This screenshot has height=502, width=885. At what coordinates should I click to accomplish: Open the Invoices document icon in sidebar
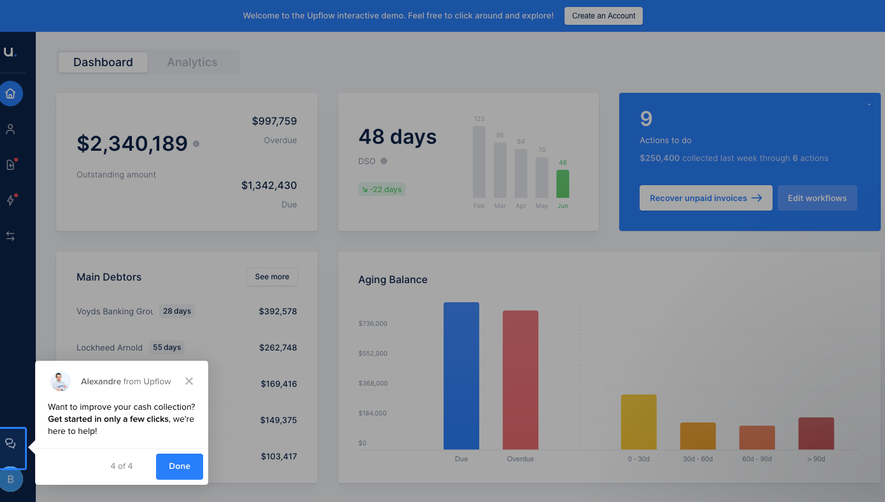tap(11, 164)
